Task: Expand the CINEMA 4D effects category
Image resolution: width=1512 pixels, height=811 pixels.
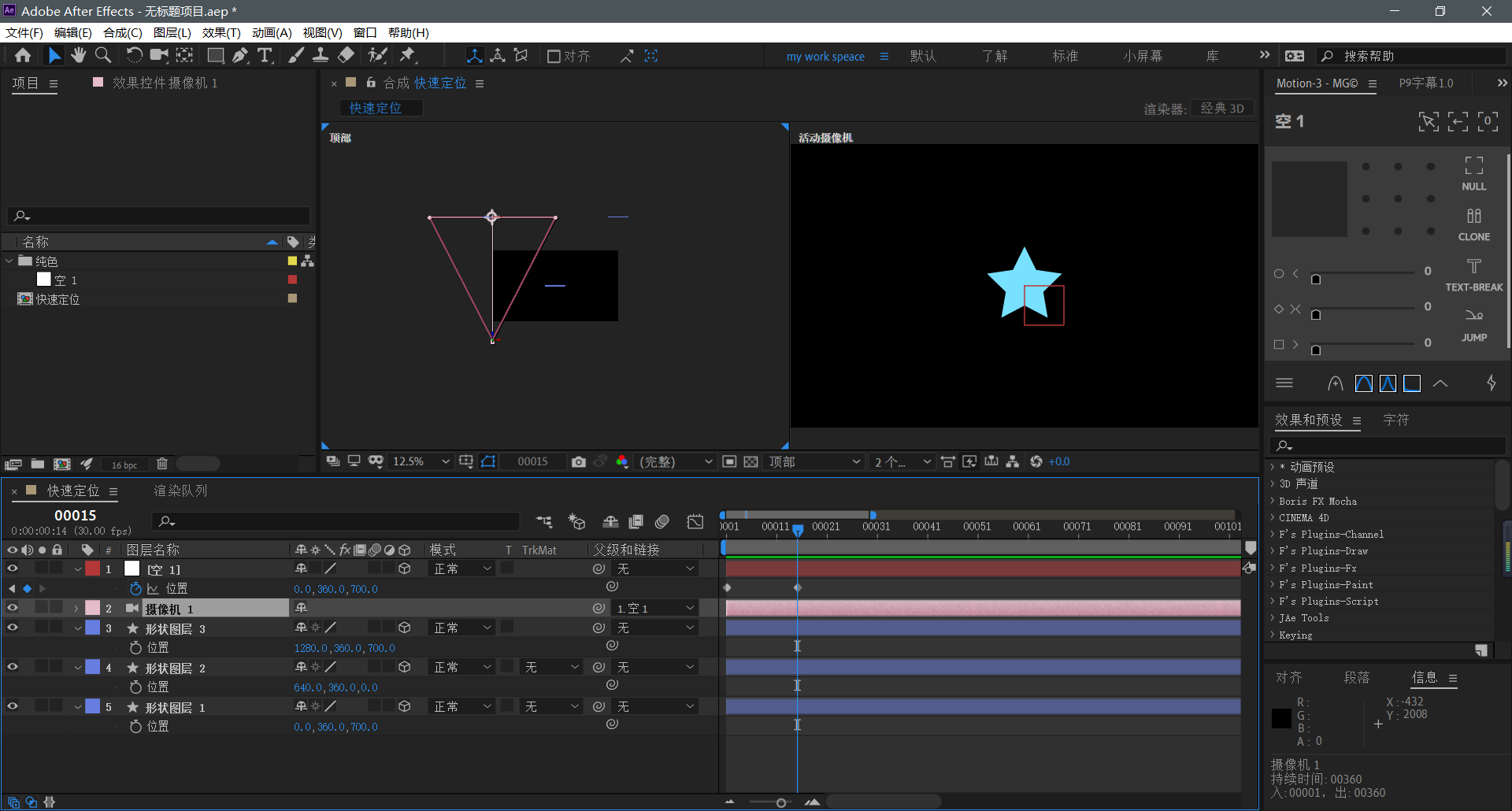Action: 1273,517
